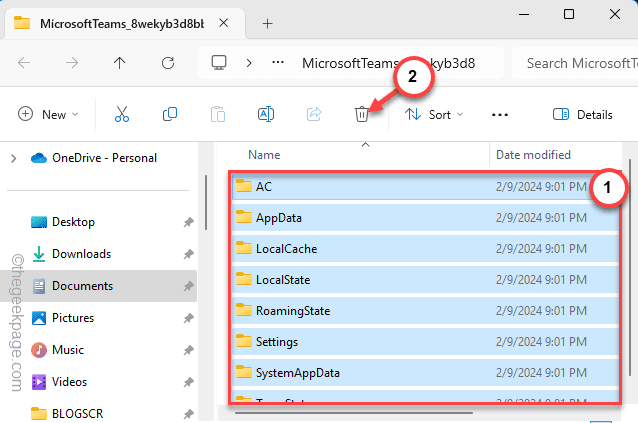
Task: Click the date cell of AppData row
Action: coord(541,218)
